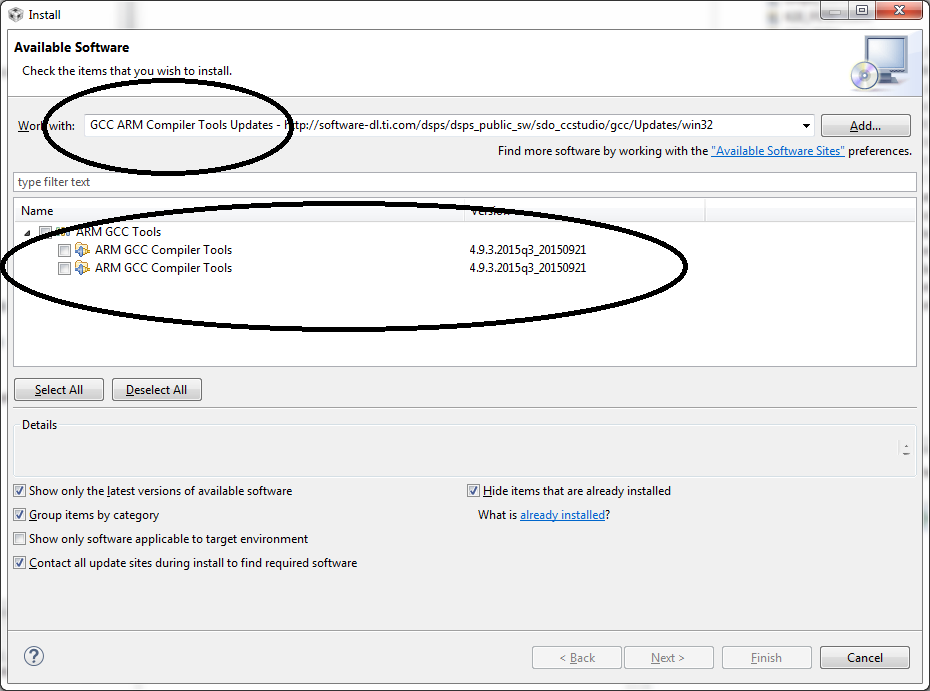
Task: Click Select All button
Action: (59, 390)
